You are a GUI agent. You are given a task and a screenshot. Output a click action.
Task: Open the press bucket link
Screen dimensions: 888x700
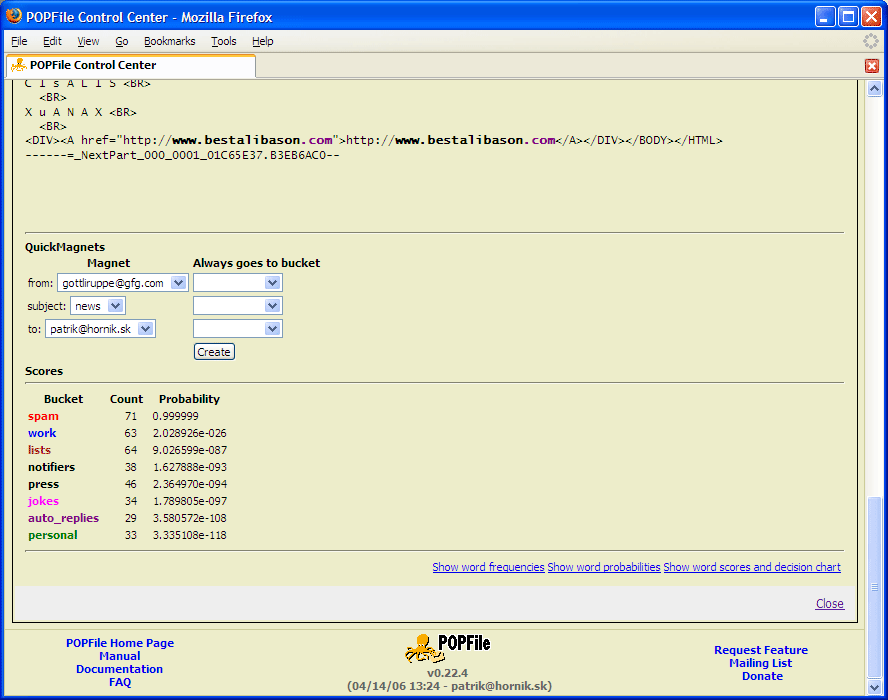click(x=44, y=484)
